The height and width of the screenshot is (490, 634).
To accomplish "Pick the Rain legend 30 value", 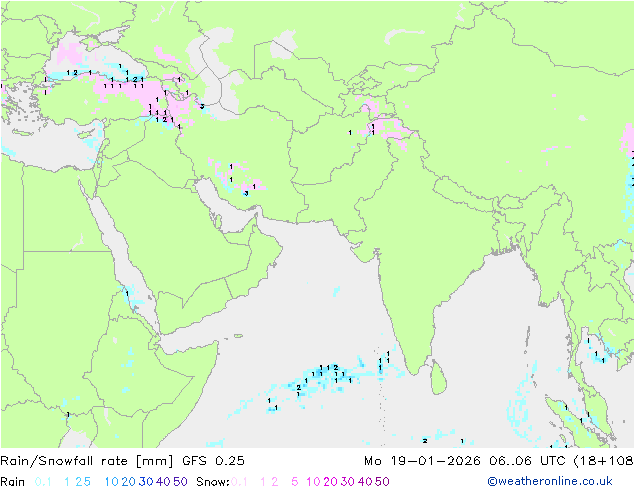I will [x=146, y=482].
